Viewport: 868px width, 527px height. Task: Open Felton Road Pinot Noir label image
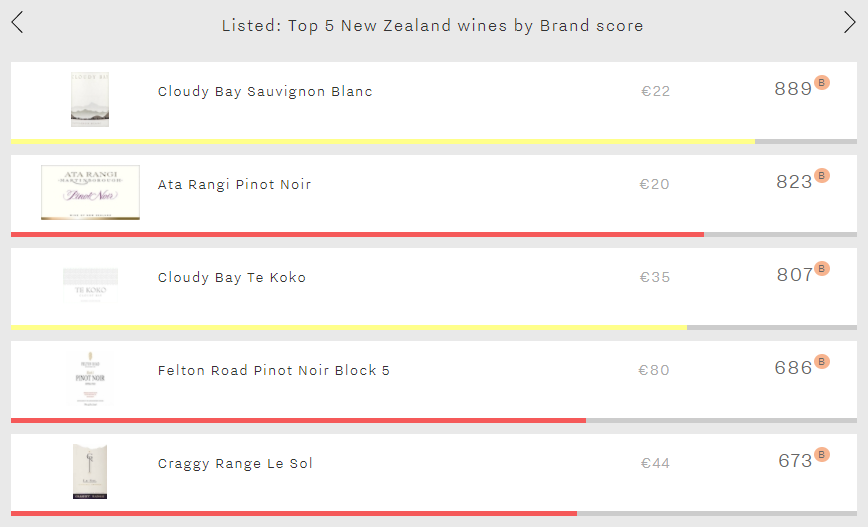[x=90, y=379]
